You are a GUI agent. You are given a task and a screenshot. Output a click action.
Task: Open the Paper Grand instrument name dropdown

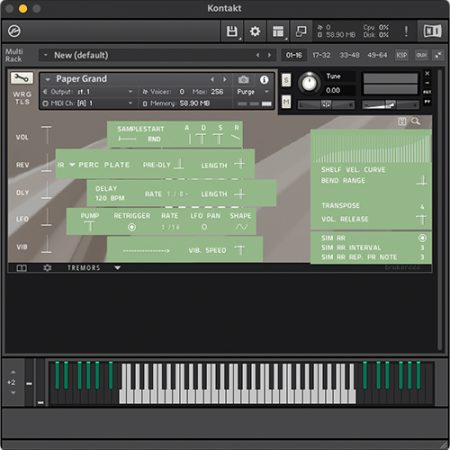(x=48, y=80)
